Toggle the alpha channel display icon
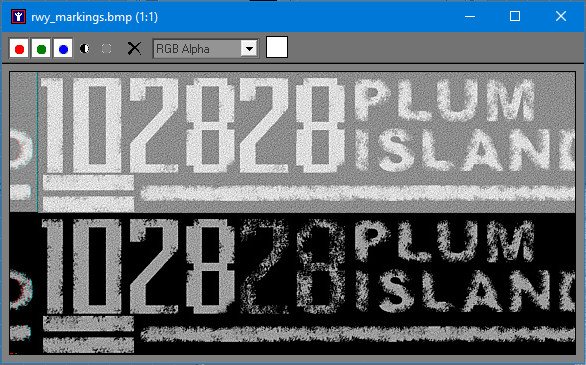586x365 pixels. point(85,49)
